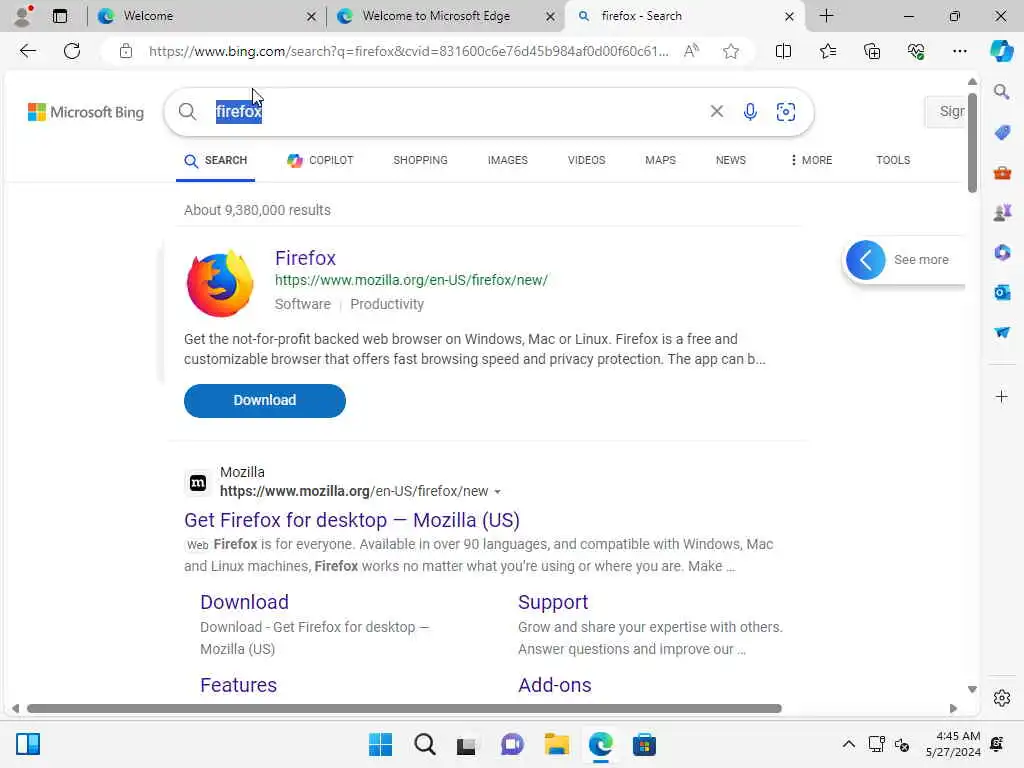Viewport: 1024px width, 768px height.
Task: Open the Add-ons sublink
Action: [554, 685]
